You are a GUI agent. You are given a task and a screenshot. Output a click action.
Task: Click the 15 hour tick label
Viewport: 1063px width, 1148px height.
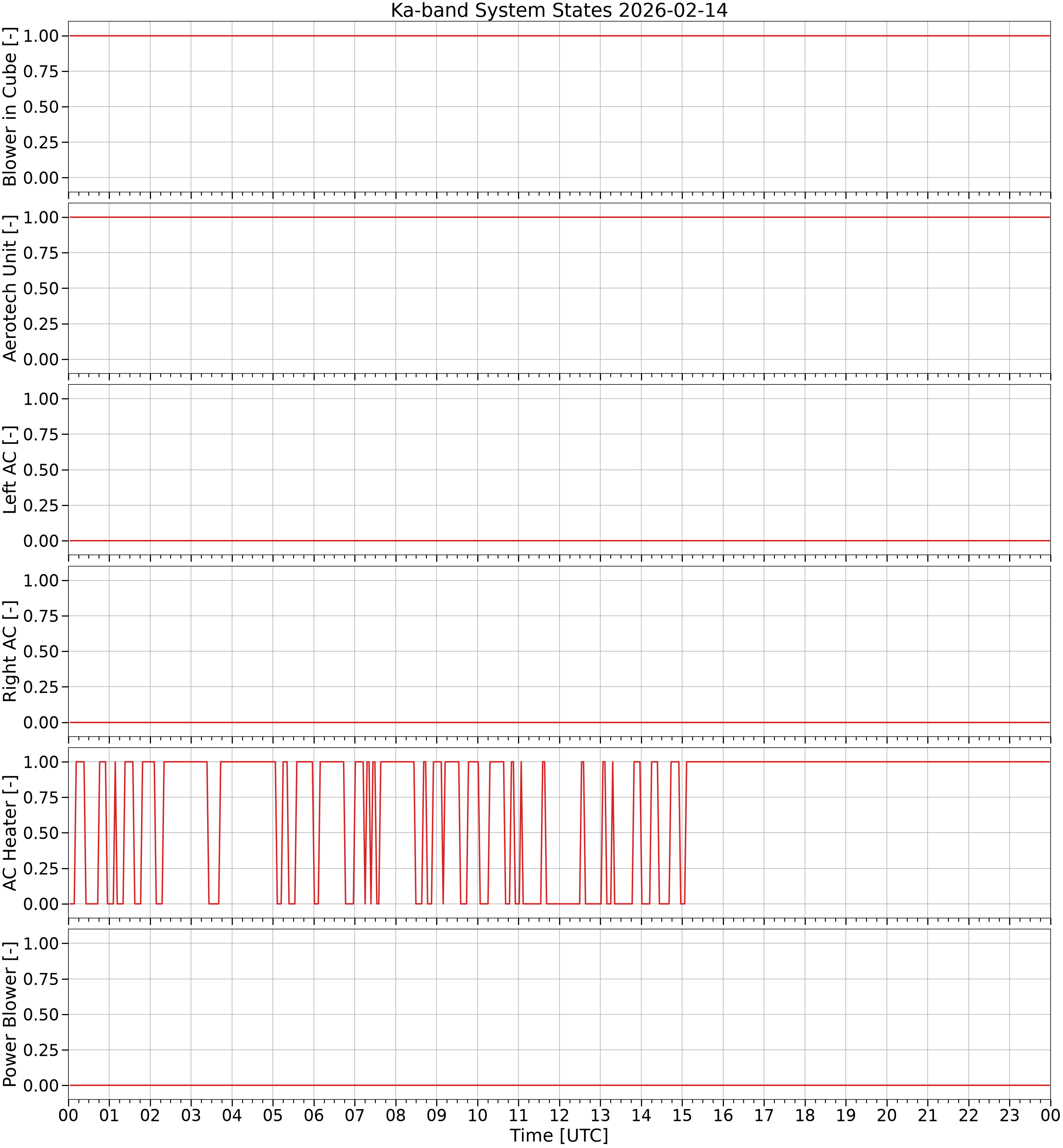[682, 1115]
